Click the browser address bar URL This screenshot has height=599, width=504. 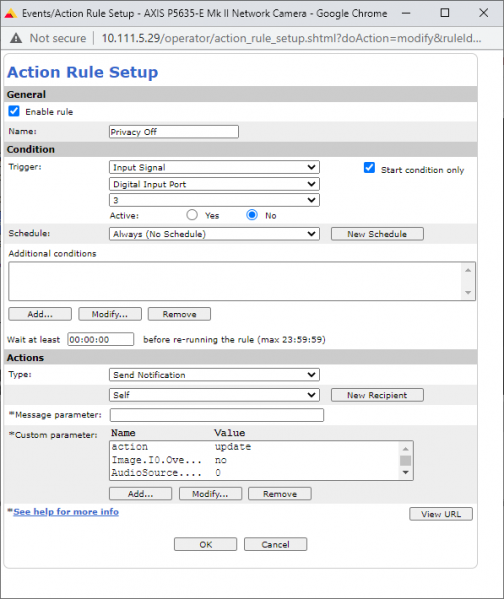coord(291,38)
